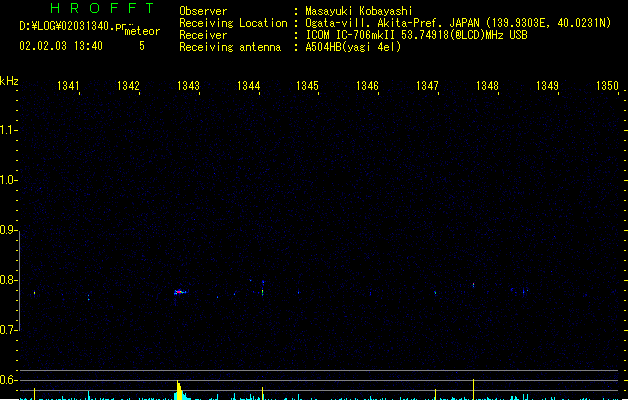The image size is (629, 400).
Task: Select the ICOM IC-706mkII receiver text
Action: tap(416, 35)
